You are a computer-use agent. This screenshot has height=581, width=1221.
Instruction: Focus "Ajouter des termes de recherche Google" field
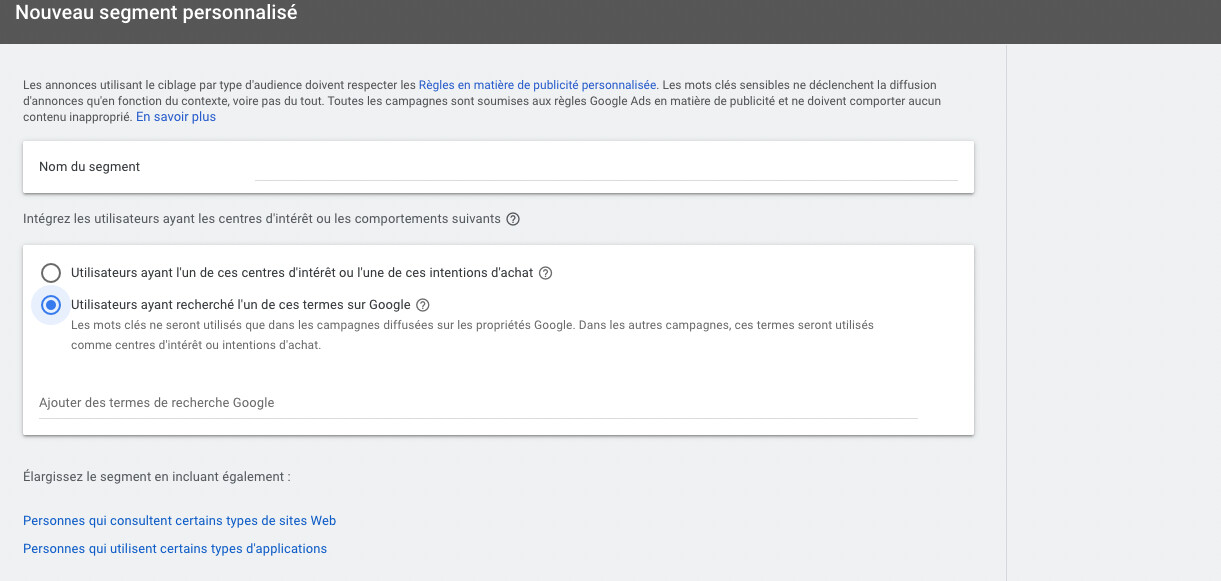click(x=478, y=403)
